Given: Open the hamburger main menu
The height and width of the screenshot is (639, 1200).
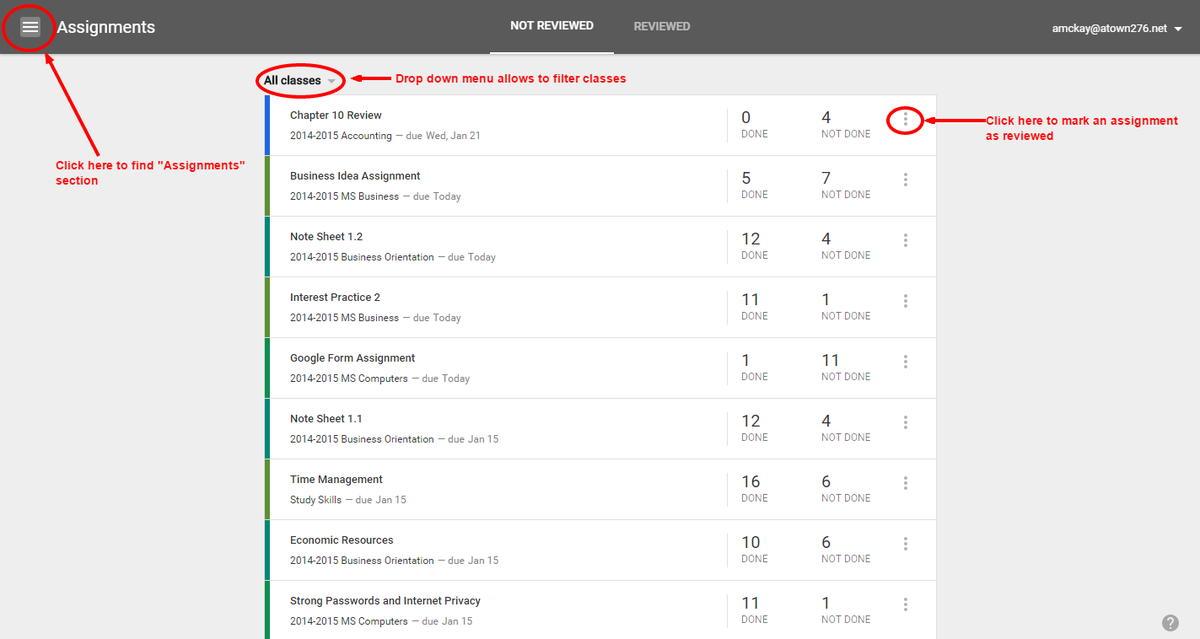Looking at the screenshot, I should [x=30, y=27].
